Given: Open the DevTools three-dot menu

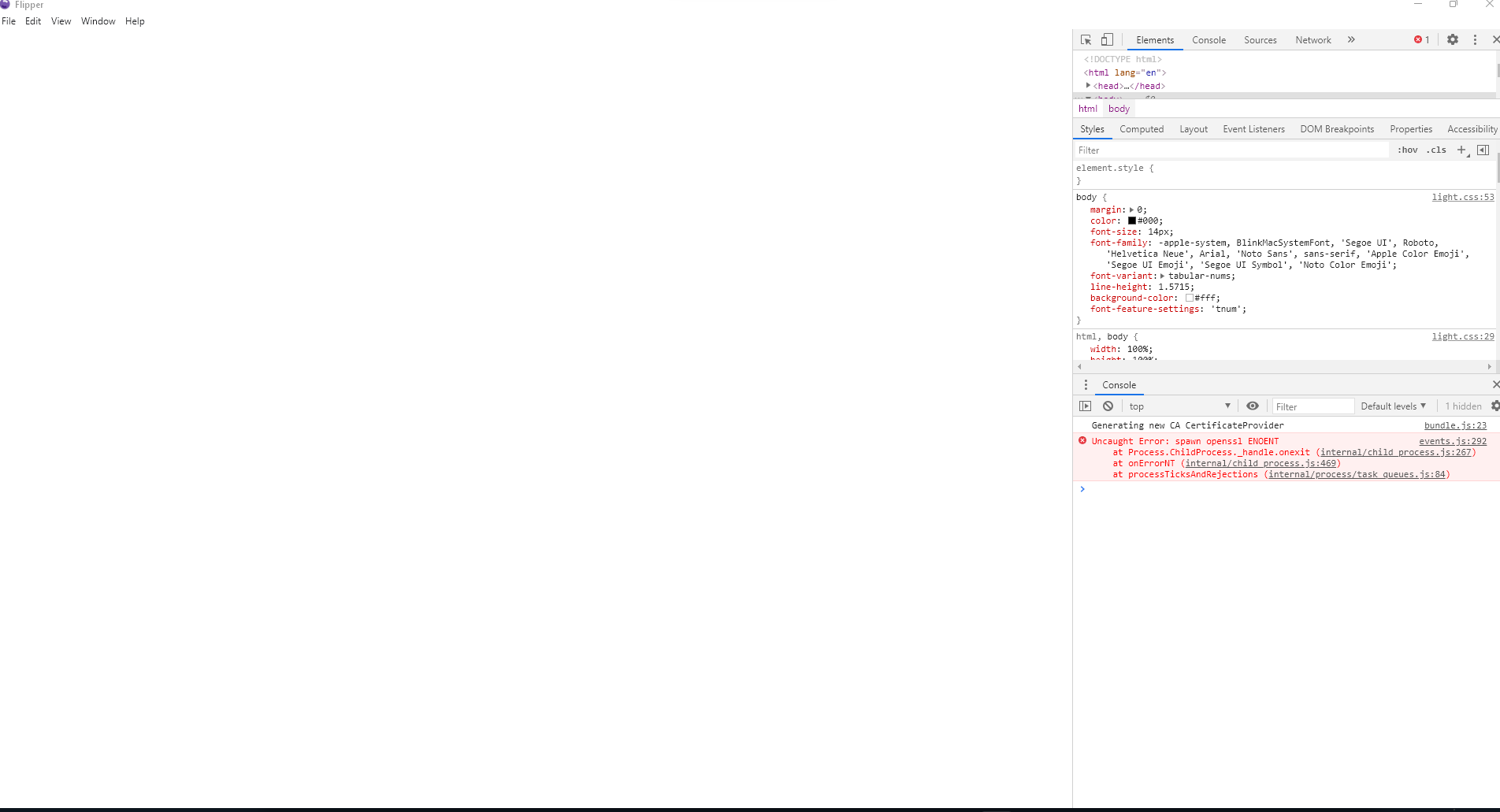Looking at the screenshot, I should coord(1474,39).
